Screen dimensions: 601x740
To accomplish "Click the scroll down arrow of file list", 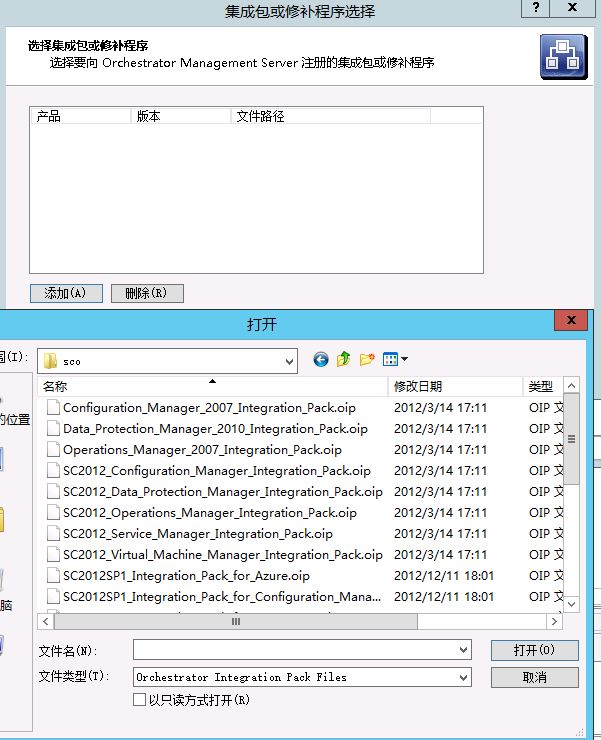I will pos(571,604).
